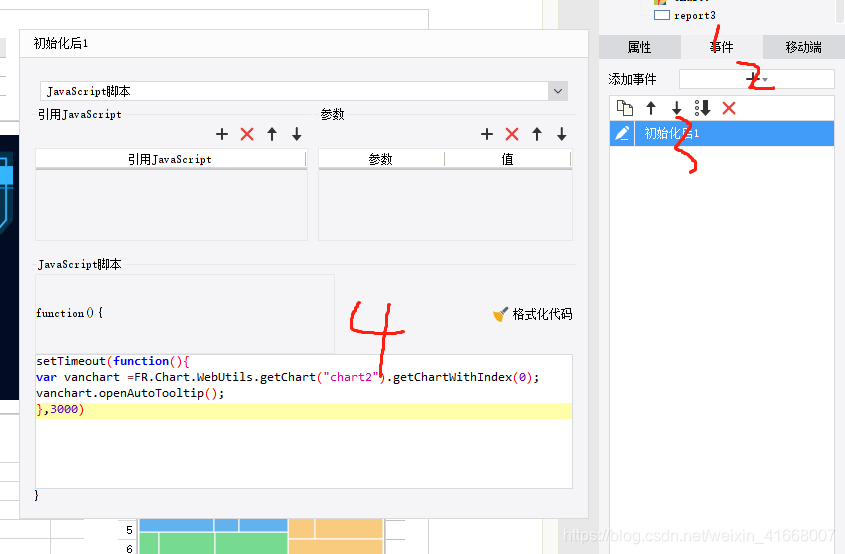The height and width of the screenshot is (554, 845).
Task: Select row 5 header in spreadsheet
Action: [x=129, y=530]
